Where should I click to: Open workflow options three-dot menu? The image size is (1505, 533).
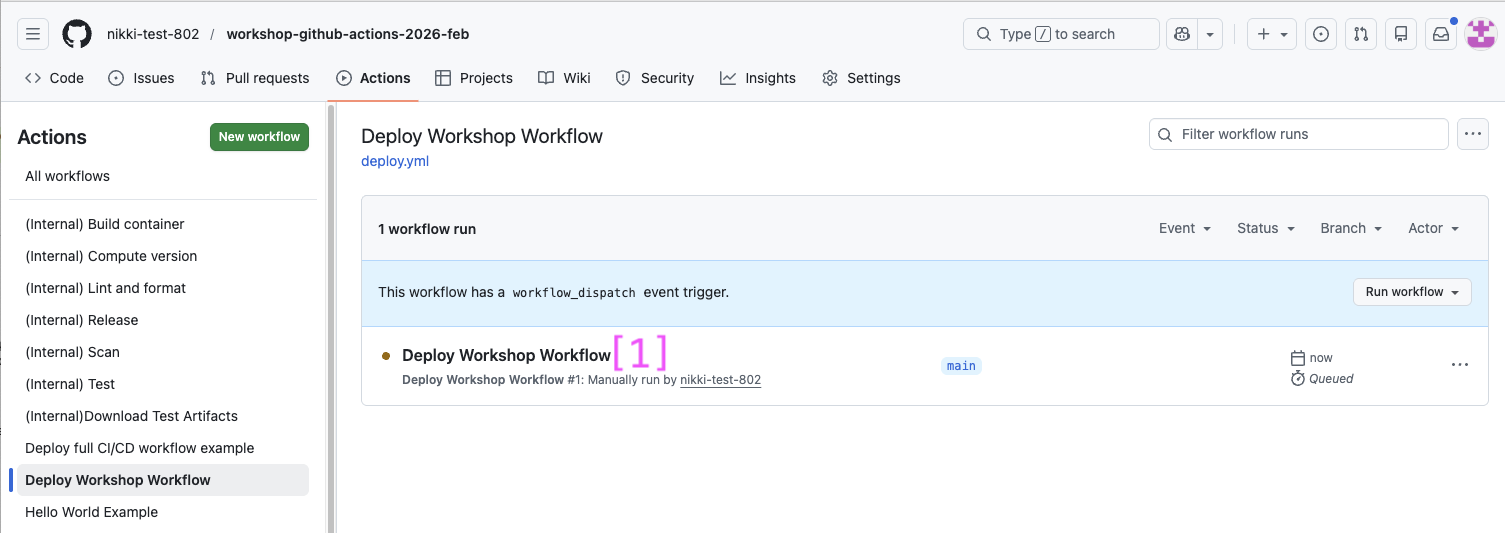click(1472, 134)
